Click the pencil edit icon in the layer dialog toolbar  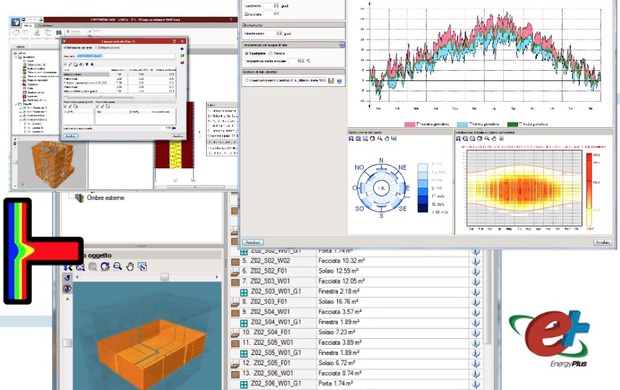pyautogui.click(x=70, y=64)
